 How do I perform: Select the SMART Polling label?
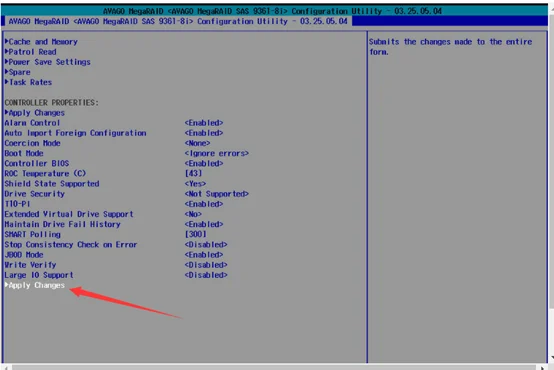pyautogui.click(x=33, y=234)
